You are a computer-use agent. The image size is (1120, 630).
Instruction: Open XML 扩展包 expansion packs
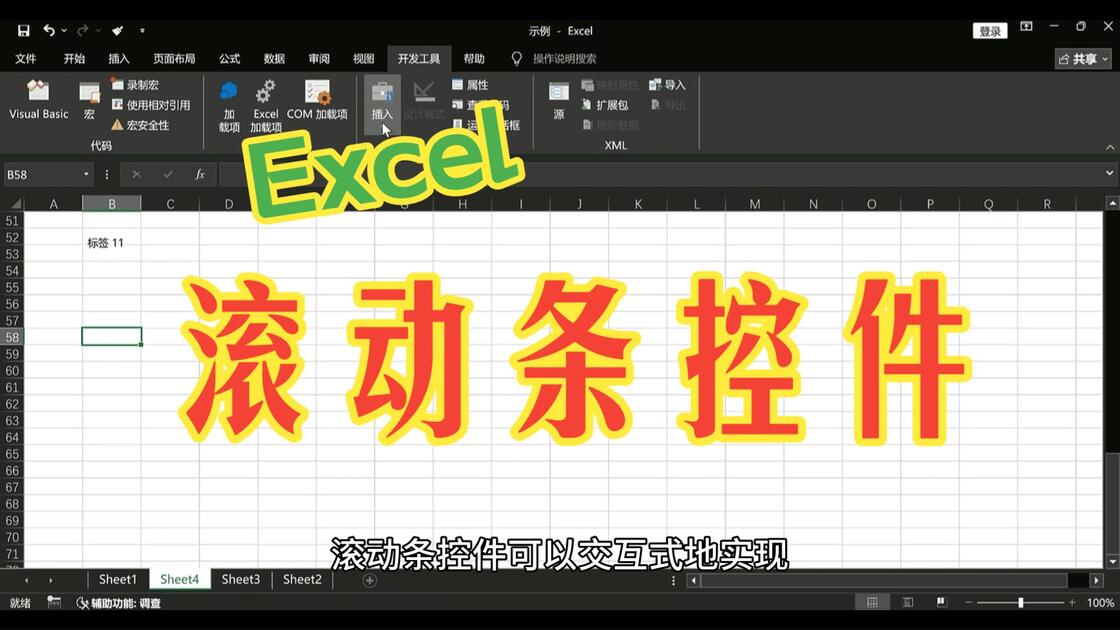click(604, 104)
